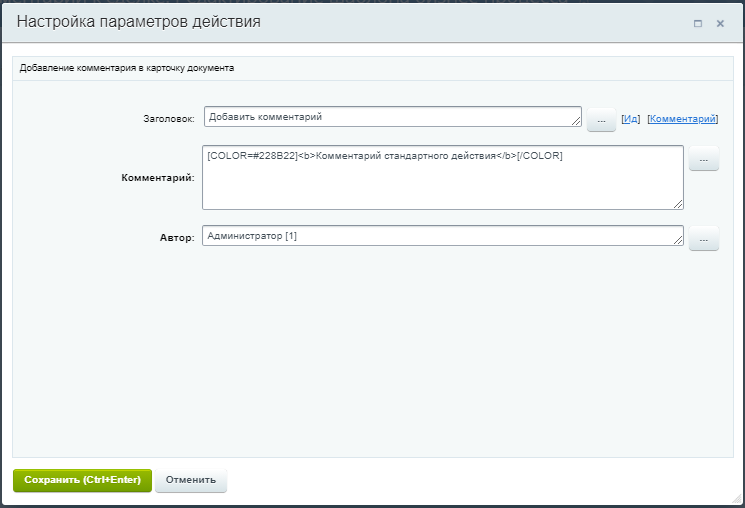Save settings with Сохранить (Ctrl+Enter)

pyautogui.click(x=82, y=480)
